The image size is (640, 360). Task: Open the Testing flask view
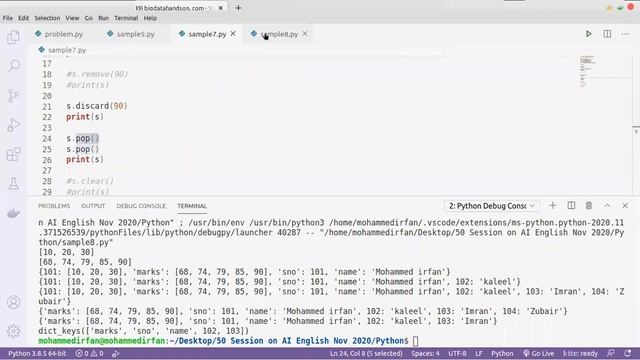(13, 184)
